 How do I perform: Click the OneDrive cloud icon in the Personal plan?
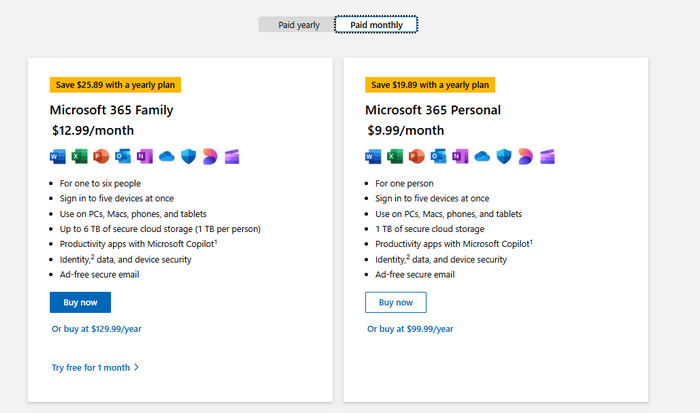point(482,156)
